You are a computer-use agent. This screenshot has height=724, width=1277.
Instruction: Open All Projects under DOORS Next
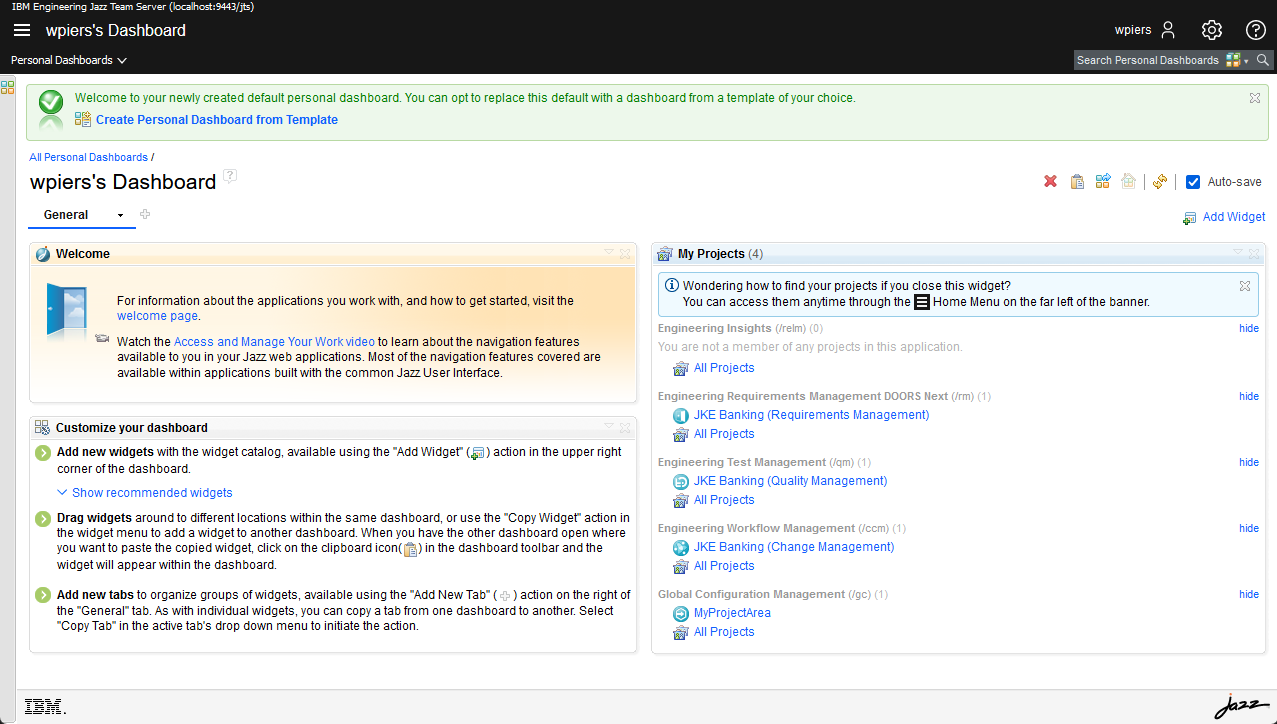click(724, 434)
